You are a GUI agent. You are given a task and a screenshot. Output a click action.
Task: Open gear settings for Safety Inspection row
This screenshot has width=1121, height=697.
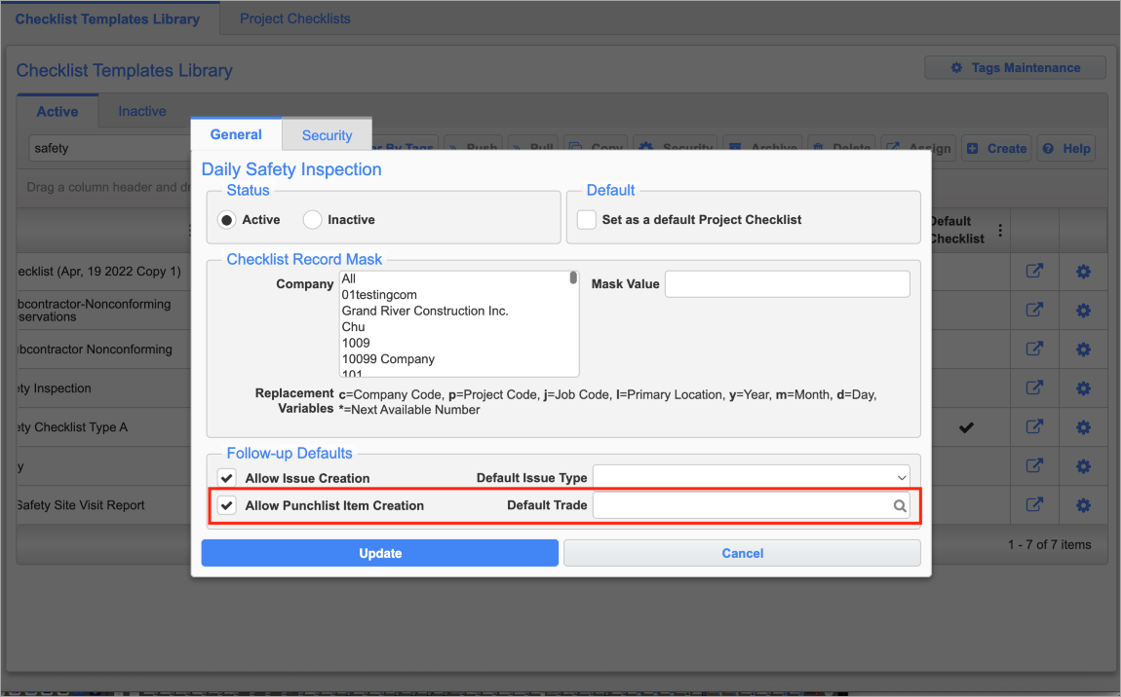1083,388
